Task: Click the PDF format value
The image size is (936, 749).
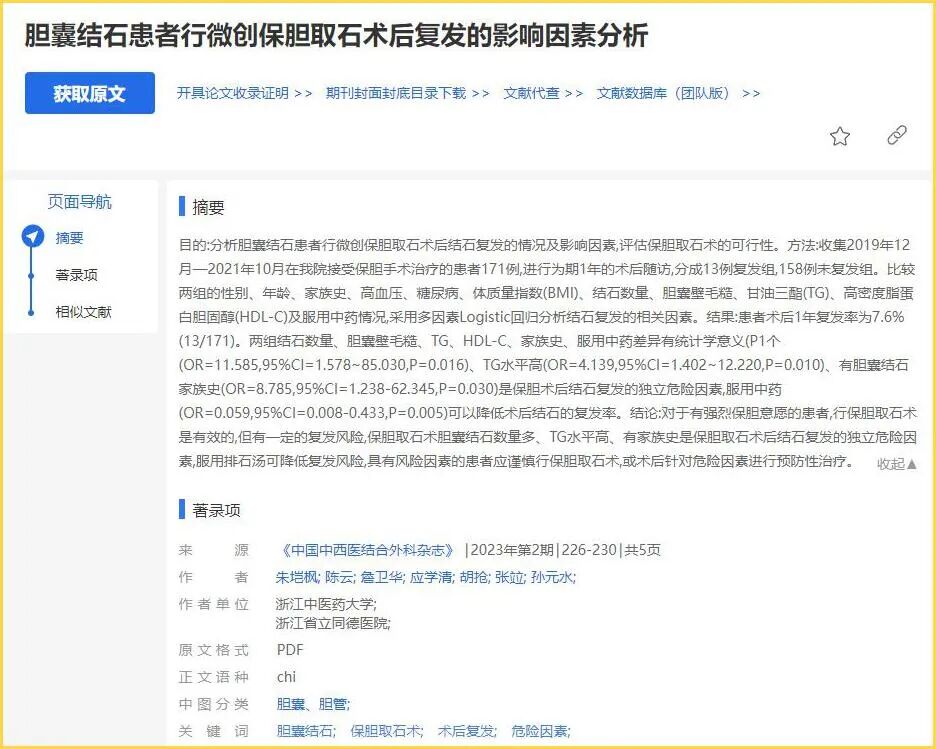Action: point(290,649)
